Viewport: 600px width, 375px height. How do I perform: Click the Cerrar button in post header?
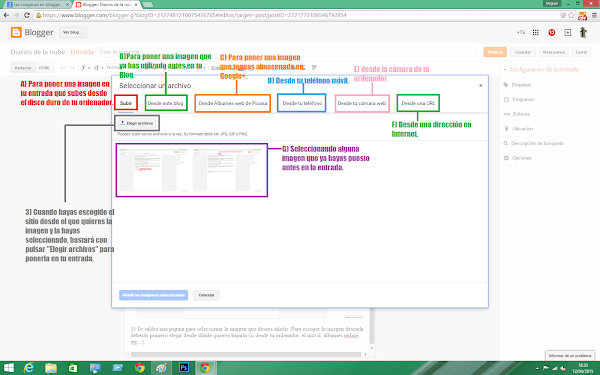coord(581,52)
